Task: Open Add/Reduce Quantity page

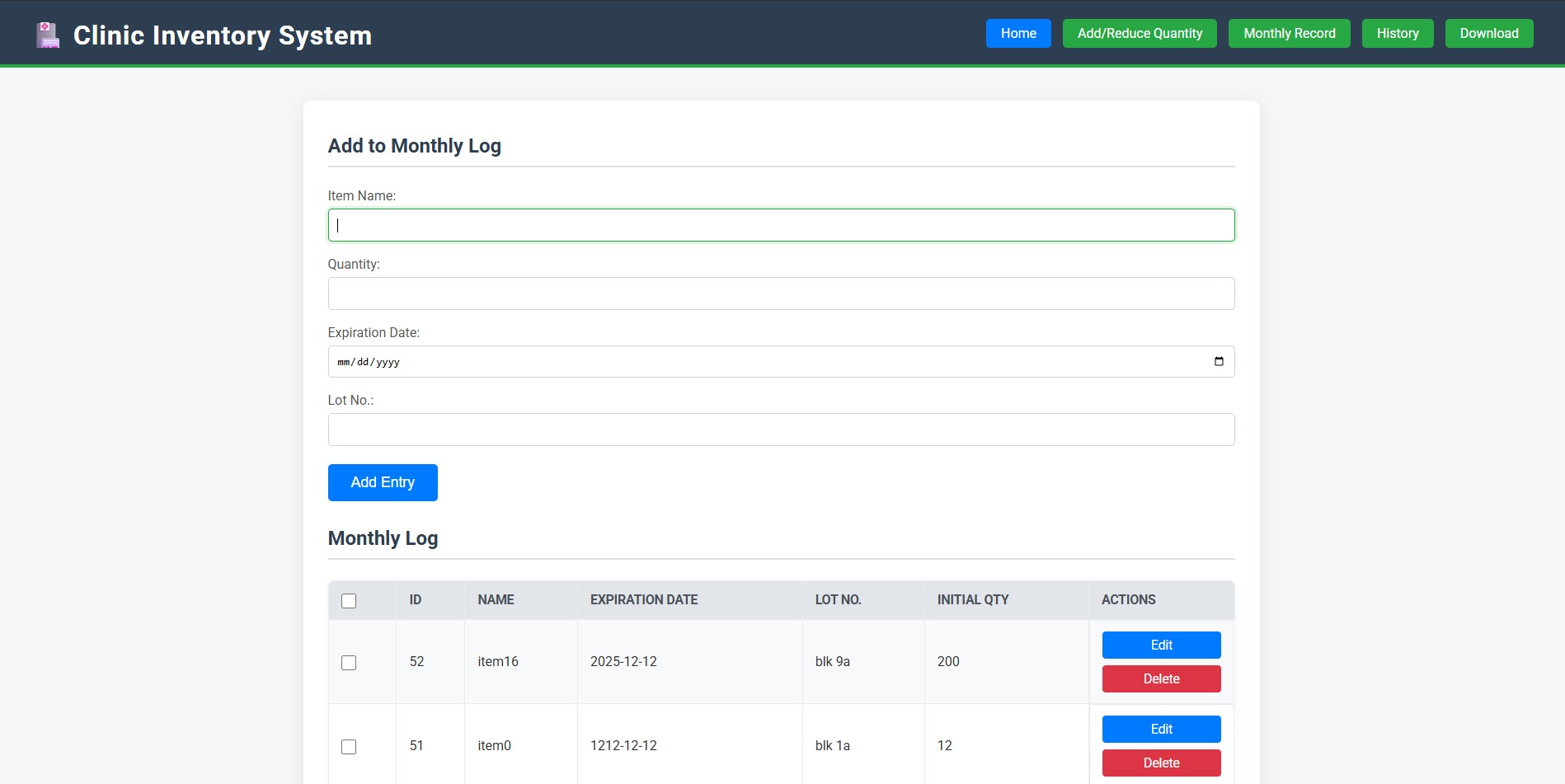Action: pyautogui.click(x=1139, y=34)
